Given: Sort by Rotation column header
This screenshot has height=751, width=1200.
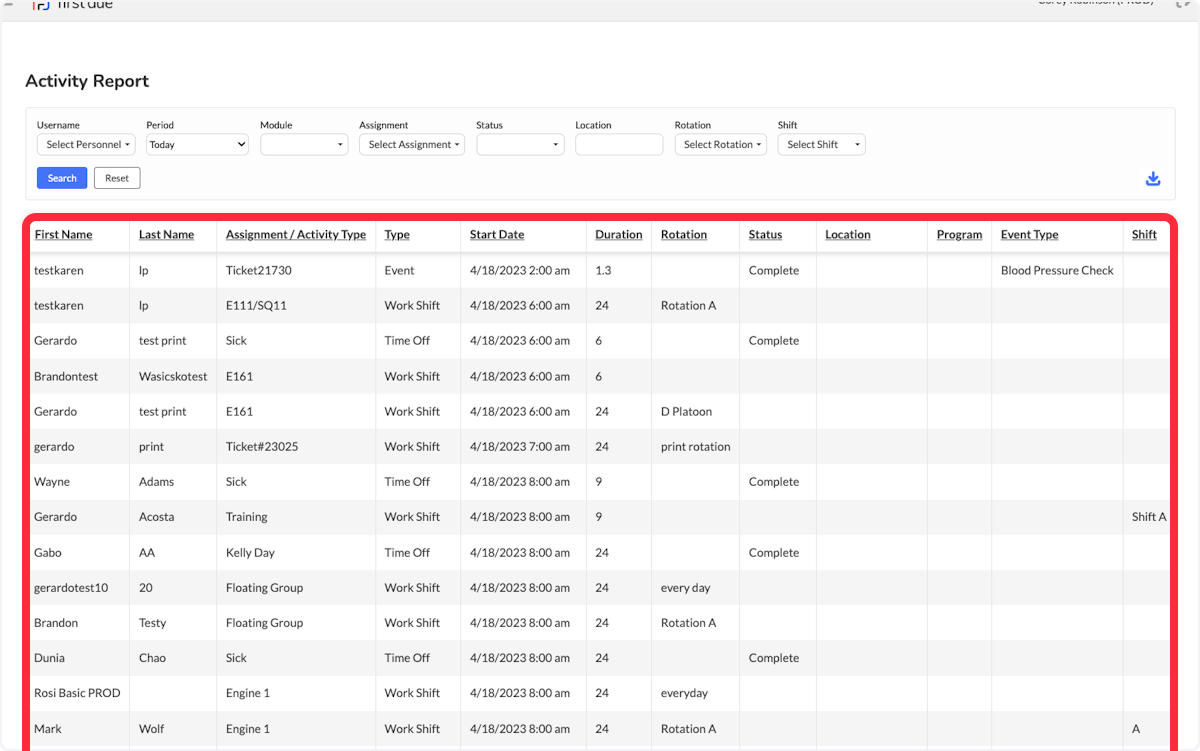Looking at the screenshot, I should point(684,235).
